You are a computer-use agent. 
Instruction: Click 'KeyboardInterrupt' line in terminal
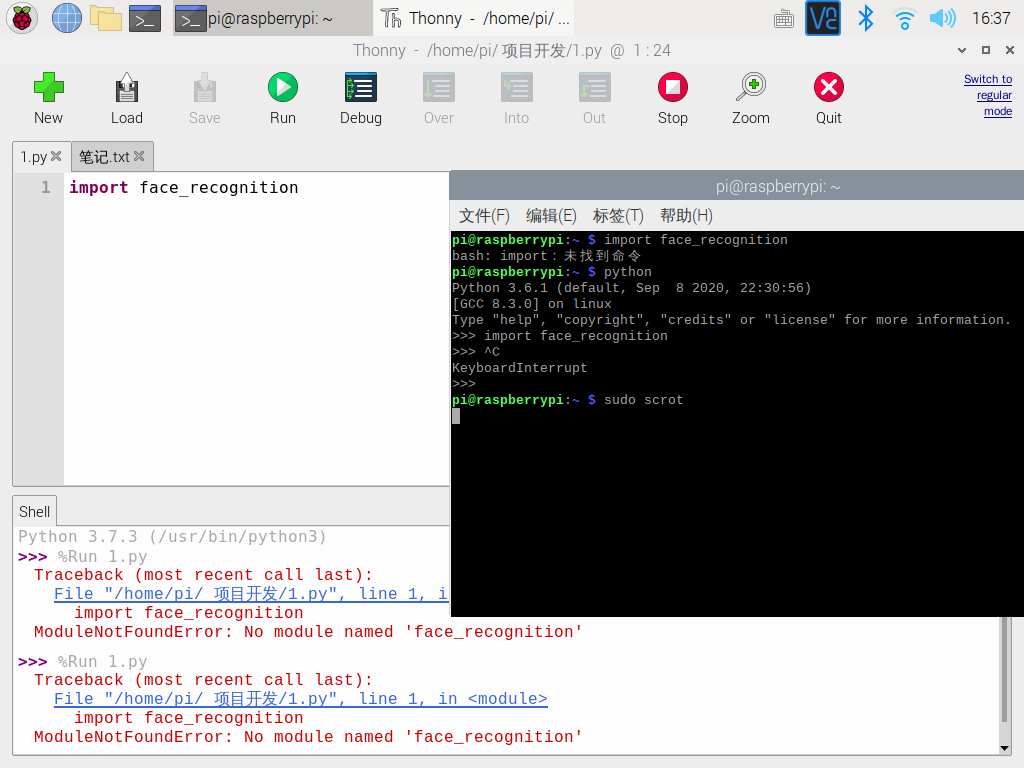click(x=519, y=368)
